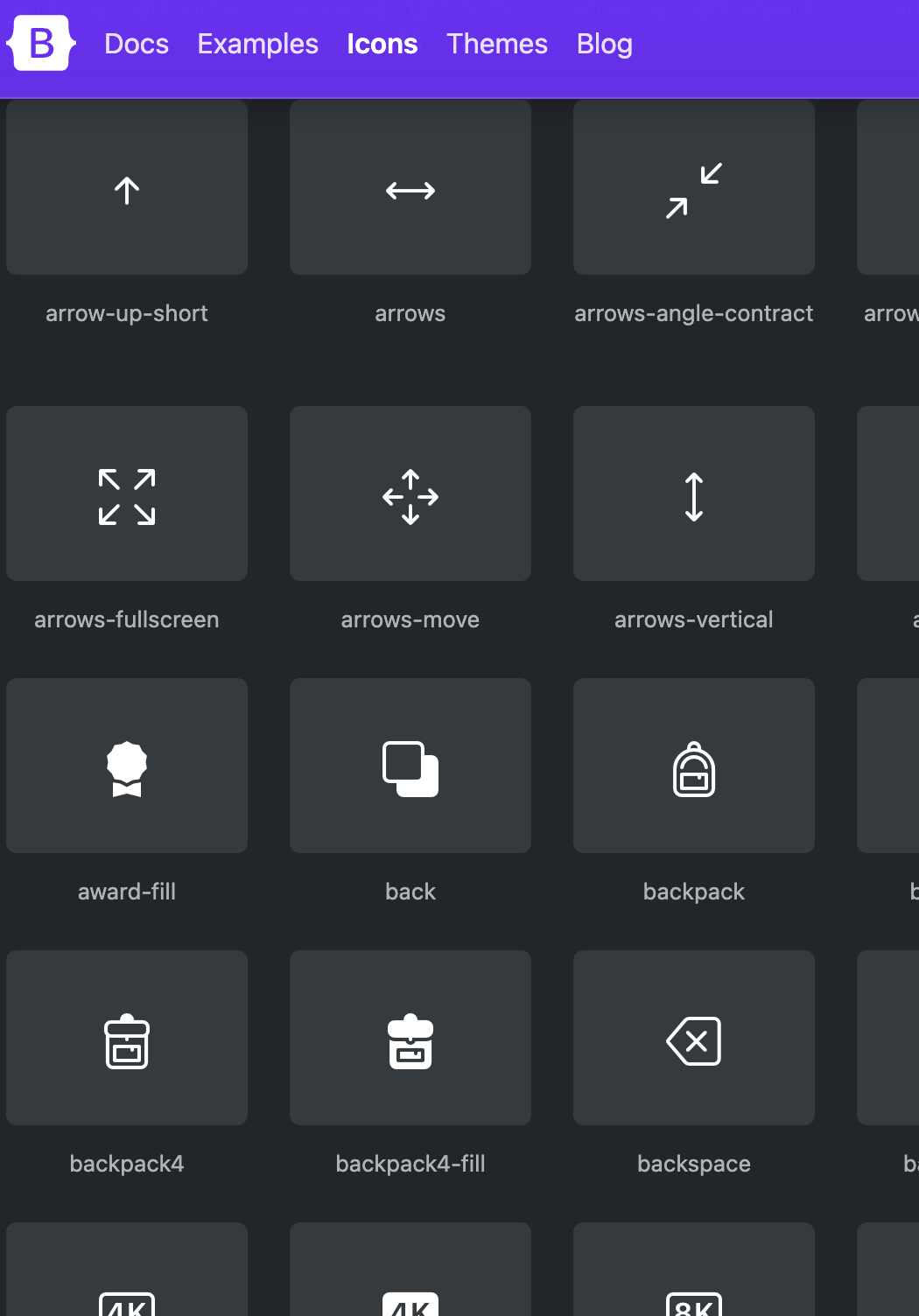Click the Bootstrap logo in navbar

[x=41, y=44]
